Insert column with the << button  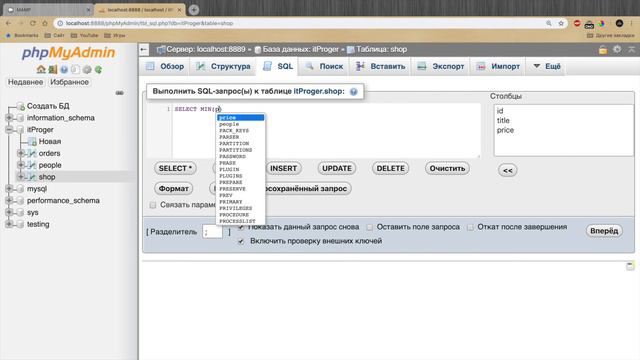coord(507,171)
